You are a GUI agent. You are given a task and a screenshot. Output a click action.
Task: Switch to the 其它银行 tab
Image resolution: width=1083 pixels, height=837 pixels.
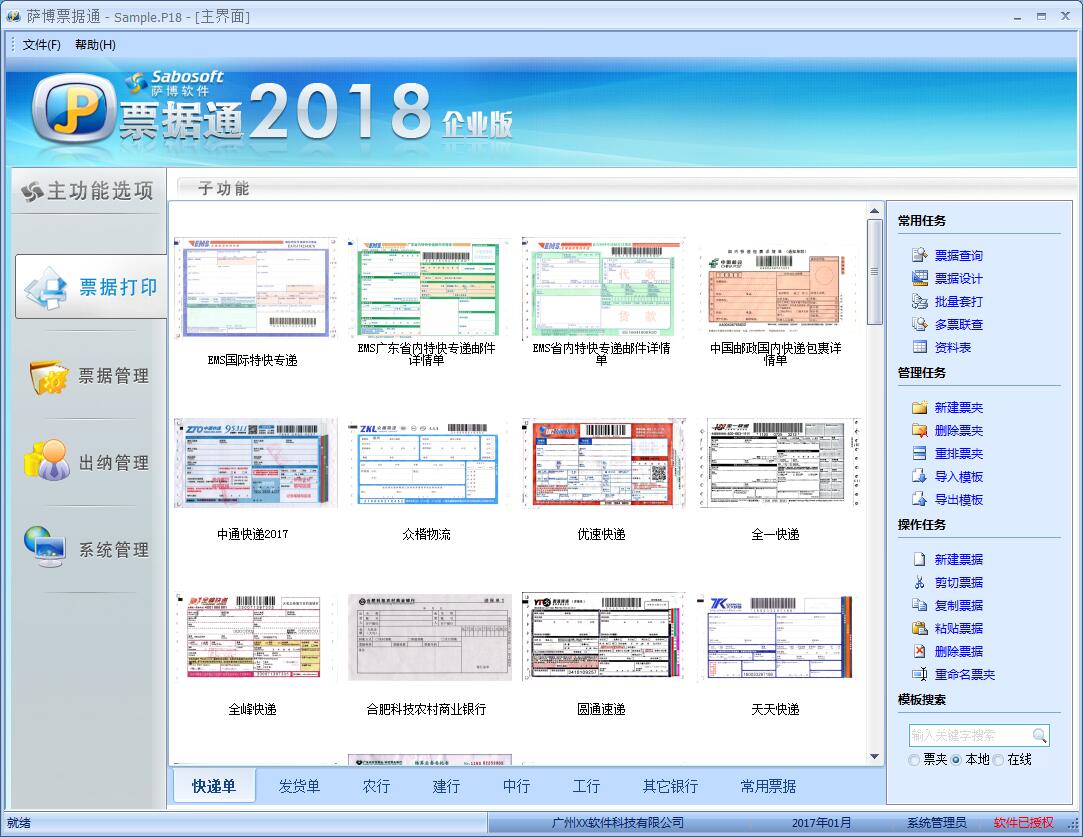(x=671, y=786)
